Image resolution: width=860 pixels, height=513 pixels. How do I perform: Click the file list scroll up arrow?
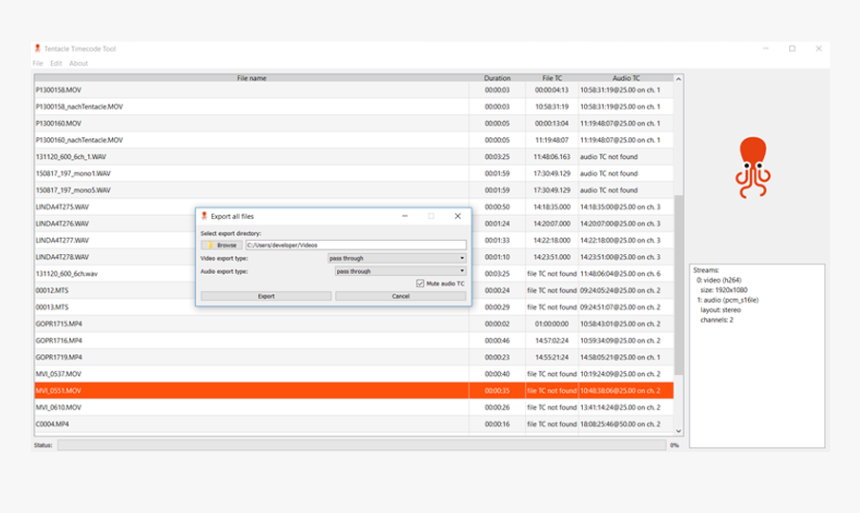[x=678, y=79]
